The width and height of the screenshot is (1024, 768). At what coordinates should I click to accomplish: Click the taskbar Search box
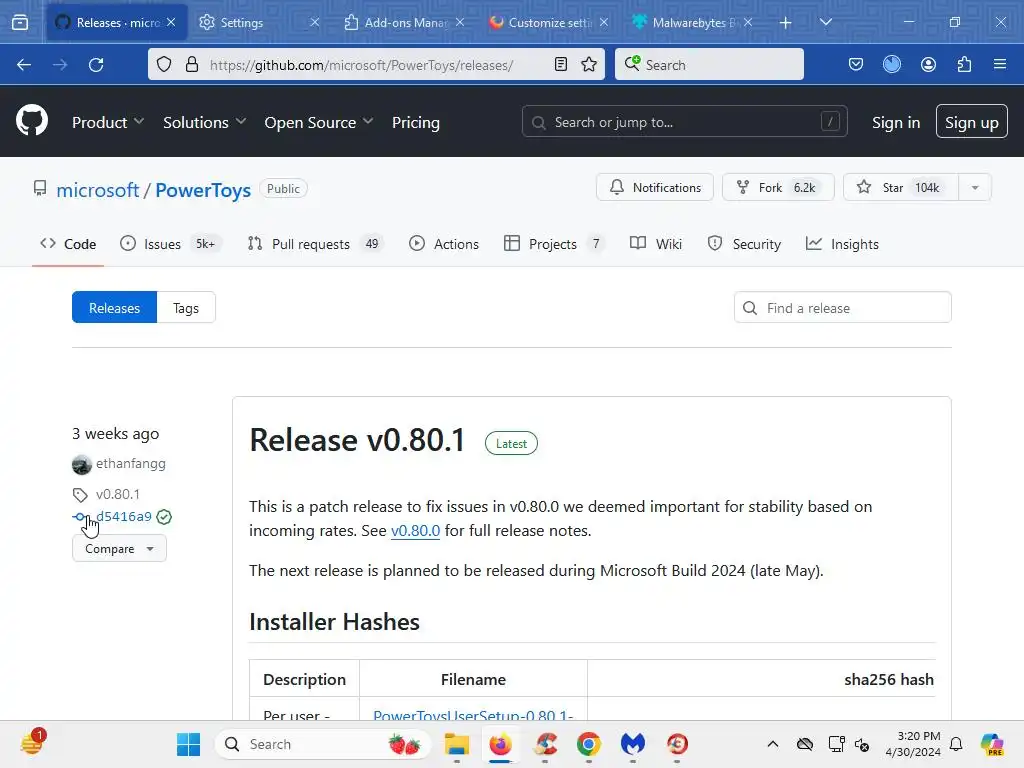pyautogui.click(x=323, y=744)
